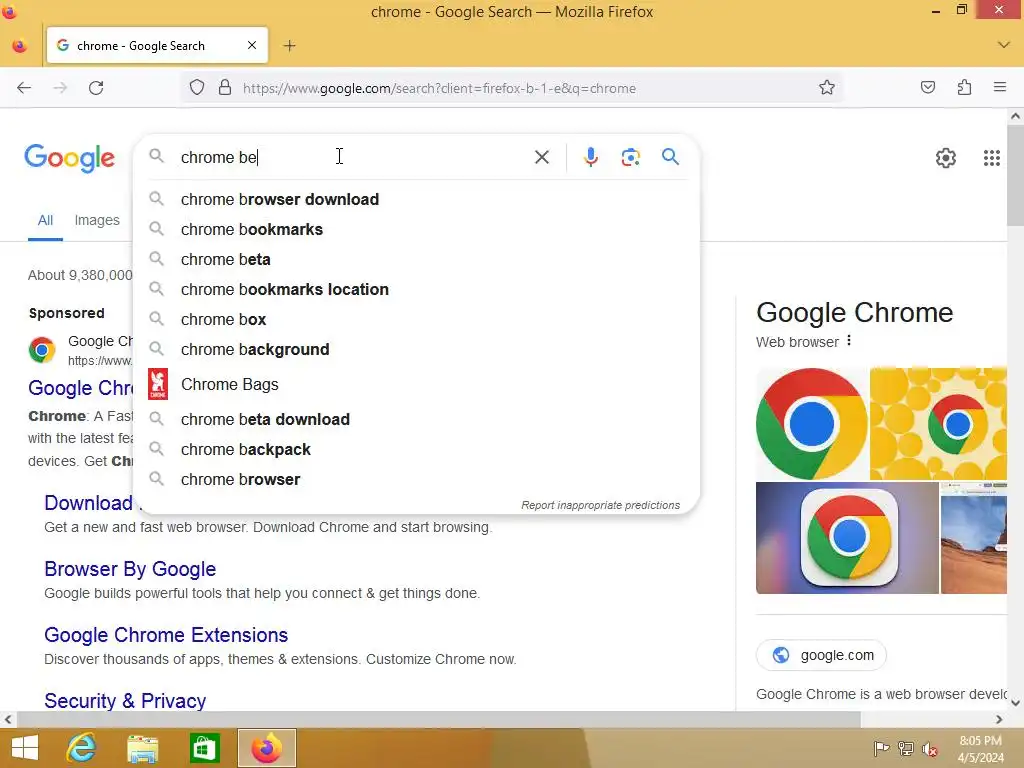The height and width of the screenshot is (768, 1024).
Task: Click the network tray icon
Action: 905,749
